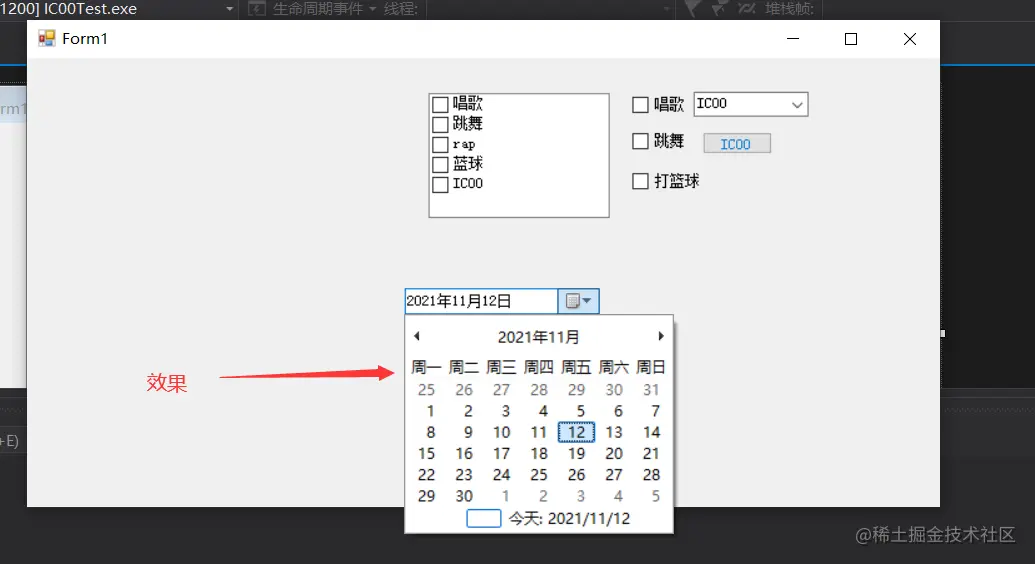Screen dimensions: 1035x564
Task: Enable the standalone 唱歌 checkbox beside combo box
Action: [x=640, y=104]
